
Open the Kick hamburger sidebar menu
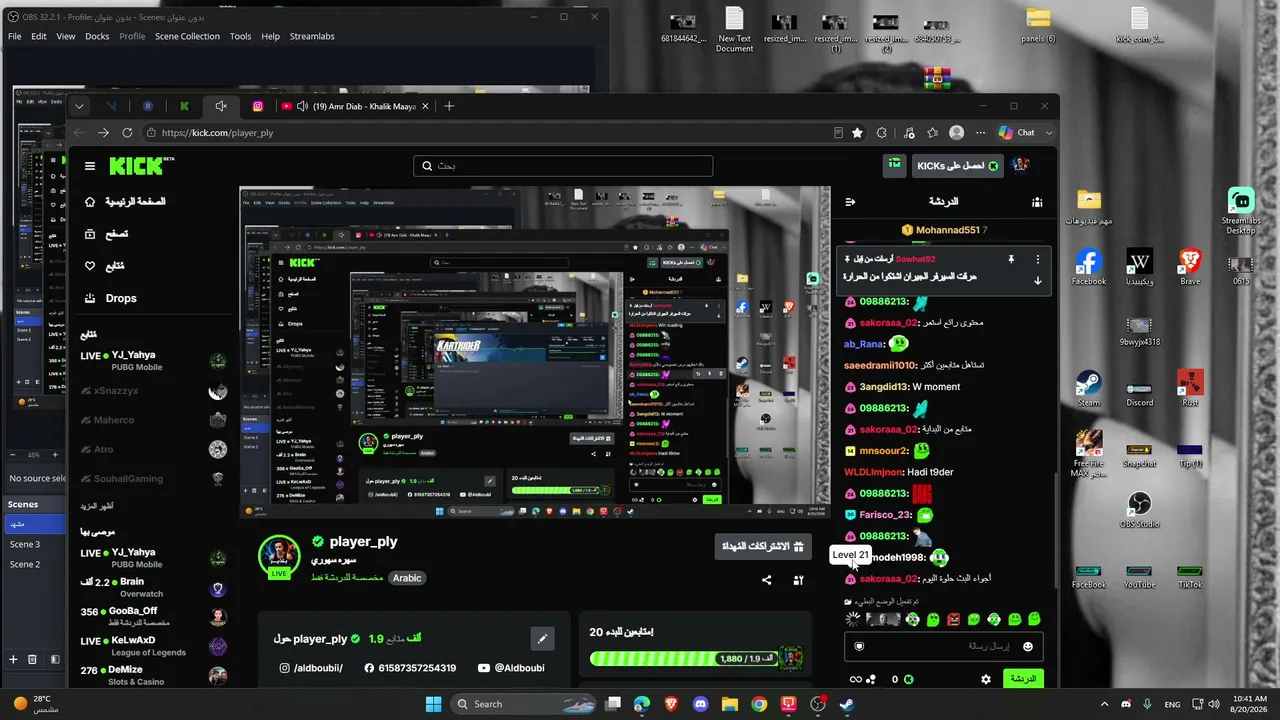coord(90,166)
